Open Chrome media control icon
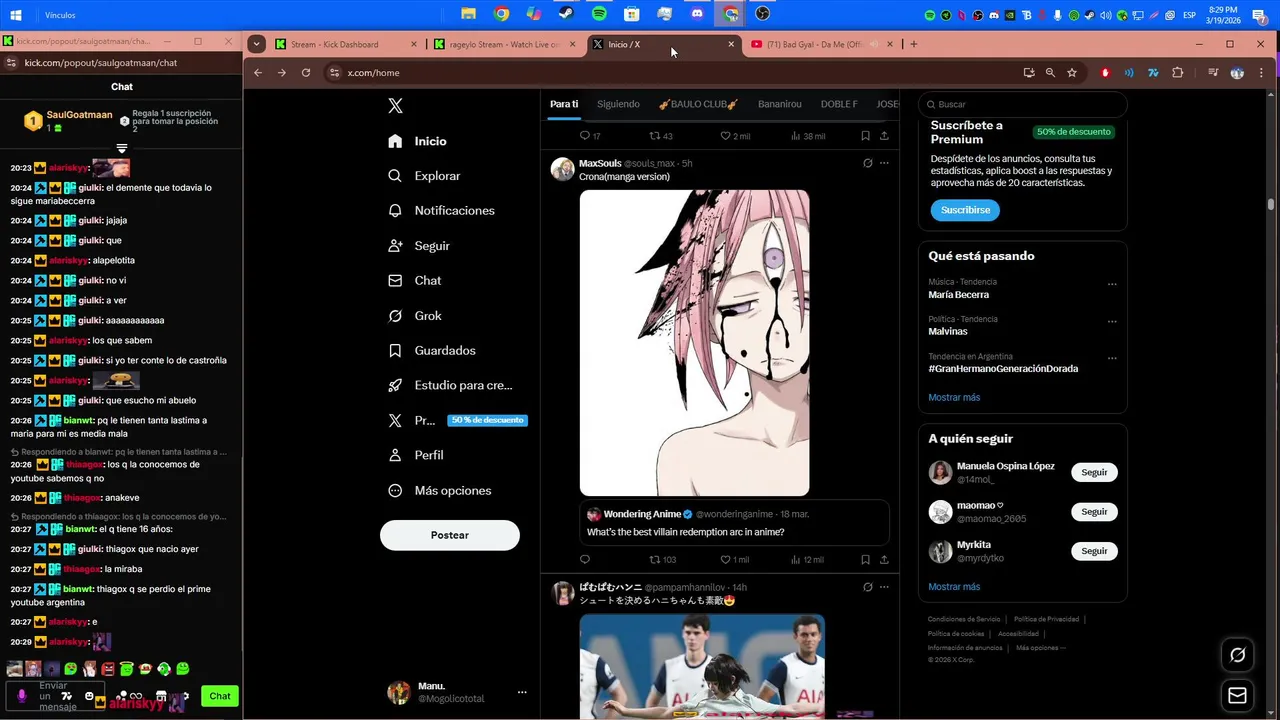Image resolution: width=1280 pixels, height=720 pixels. [1212, 73]
